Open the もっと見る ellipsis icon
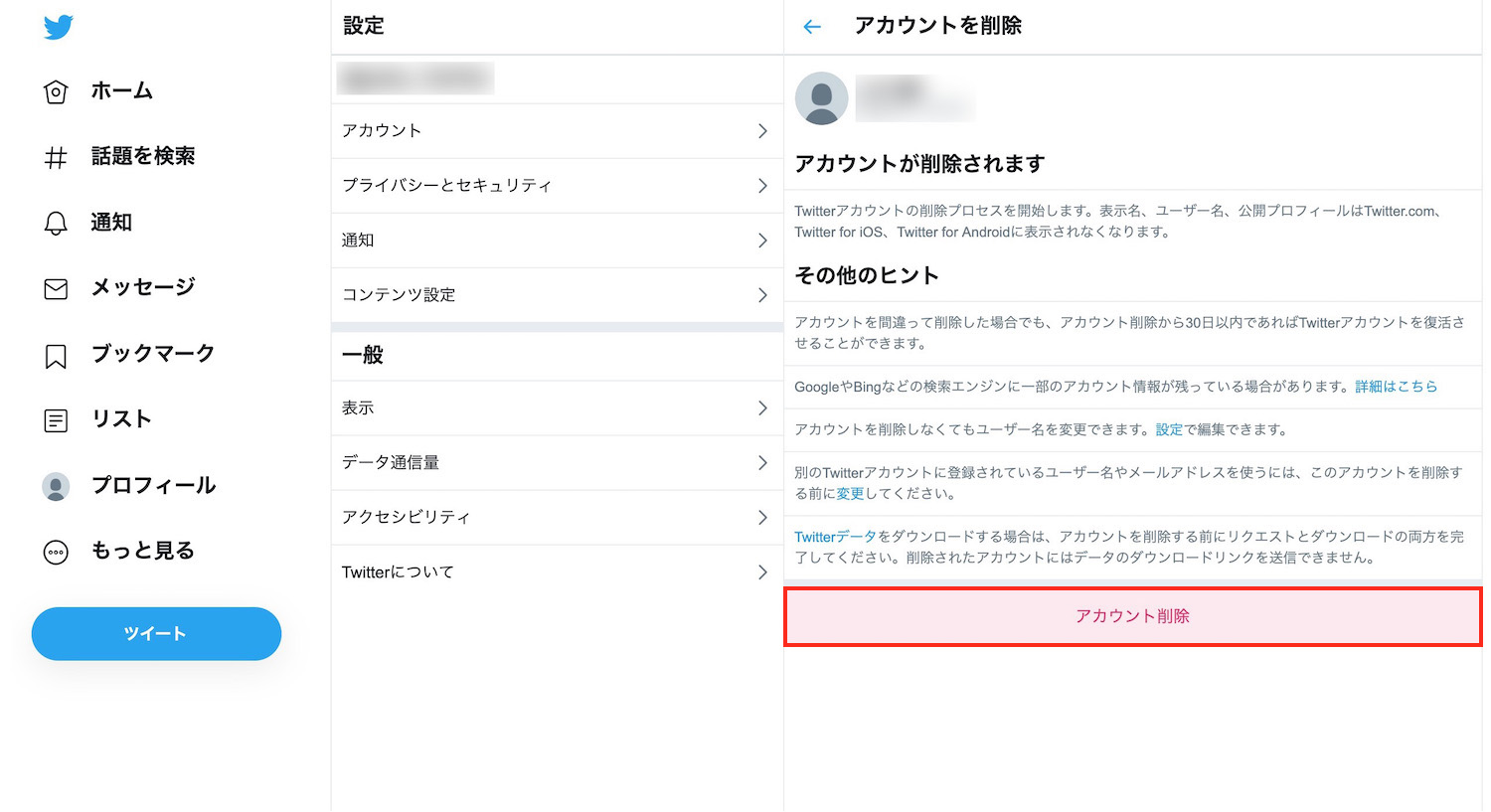The image size is (1491, 812). [x=56, y=553]
